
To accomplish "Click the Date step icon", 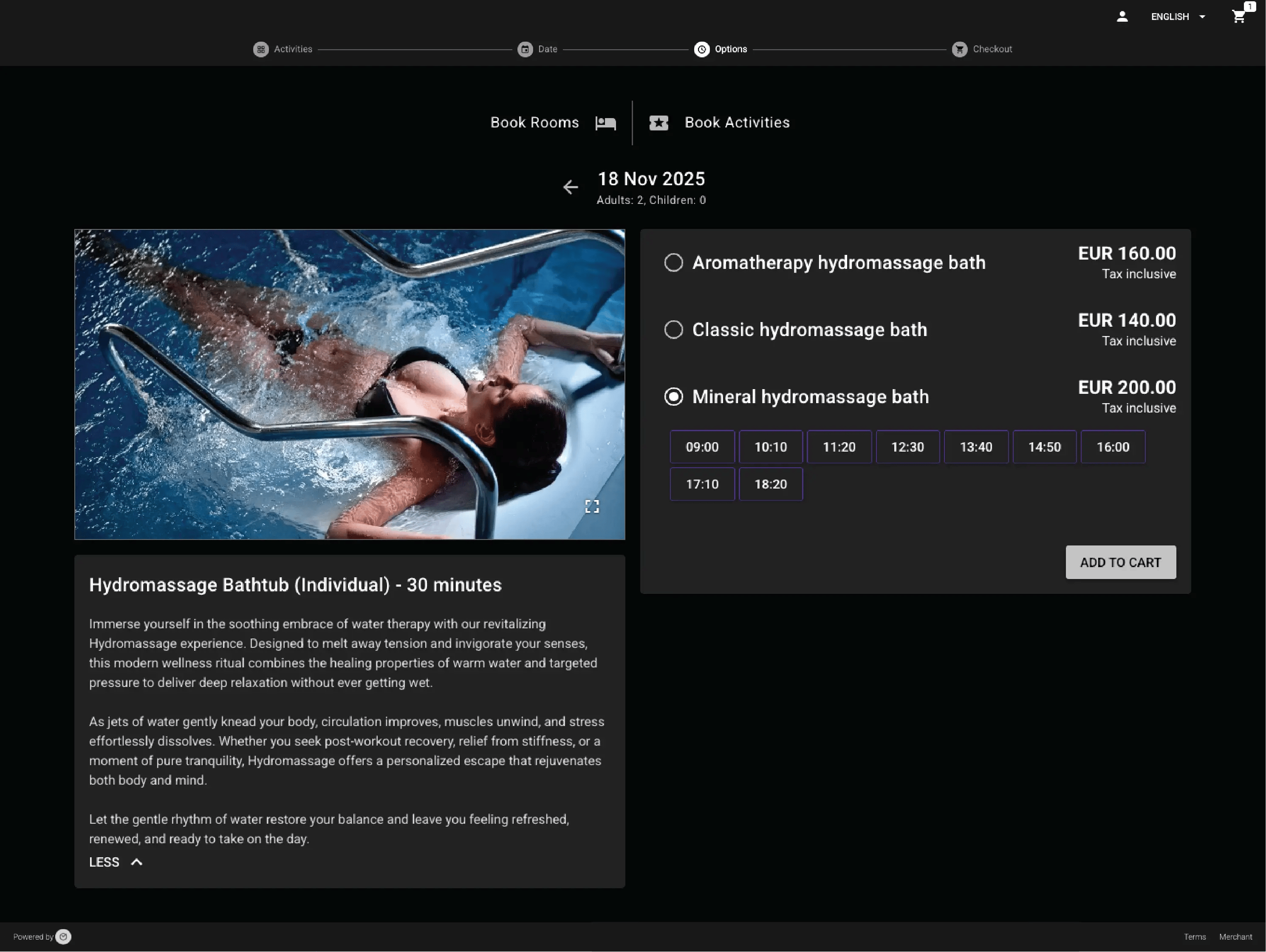I will 525,49.
